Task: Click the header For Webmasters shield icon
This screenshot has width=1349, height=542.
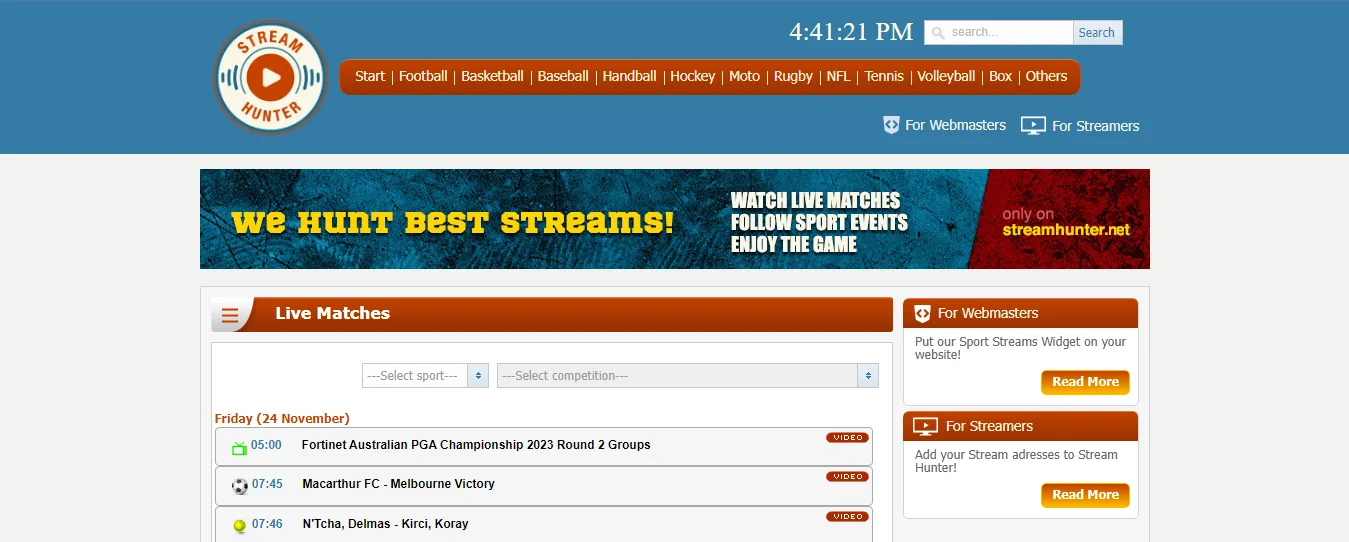Action: click(x=891, y=125)
